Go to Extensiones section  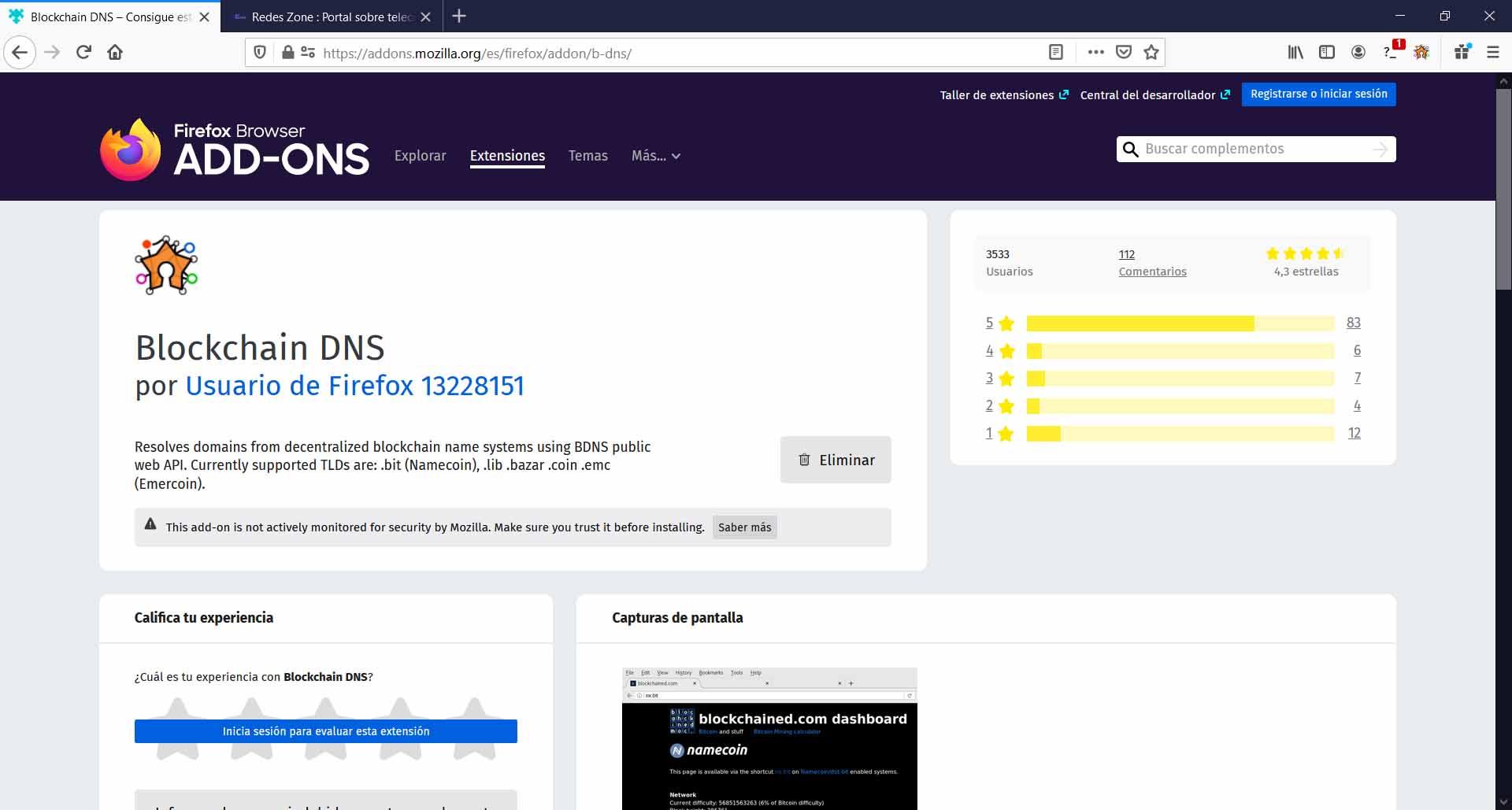coord(507,156)
